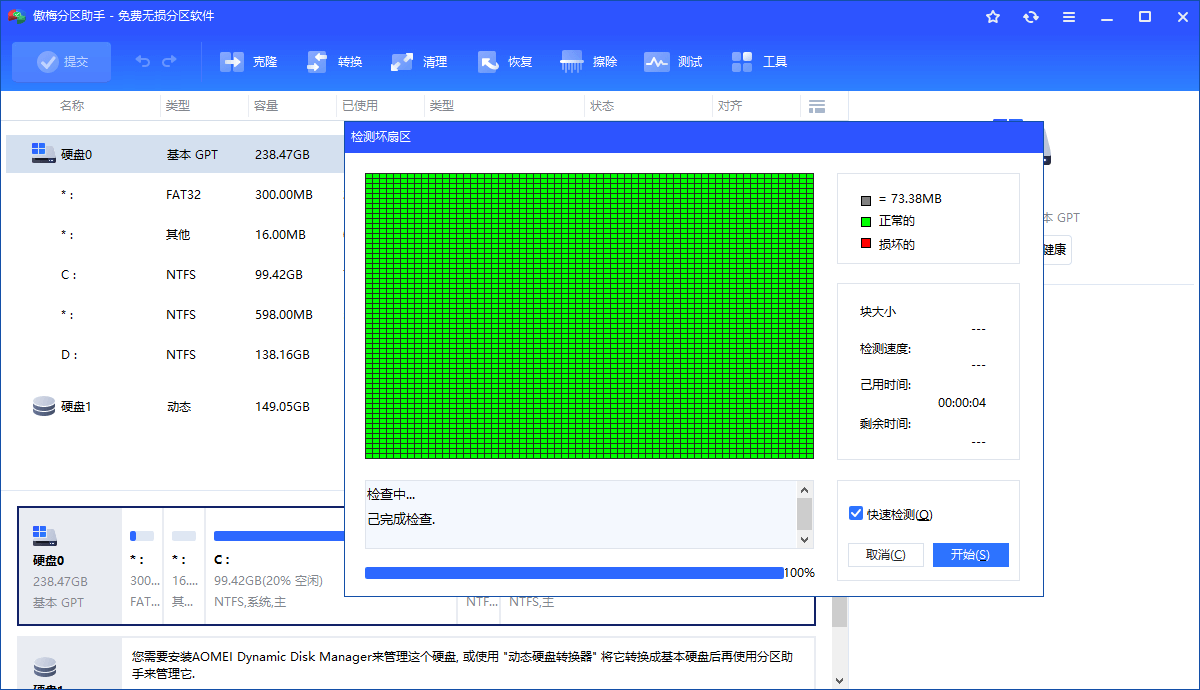This screenshot has height=690, width=1200.
Task: Click the 克隆 (Clone) toolbar icon
Action: pos(233,62)
